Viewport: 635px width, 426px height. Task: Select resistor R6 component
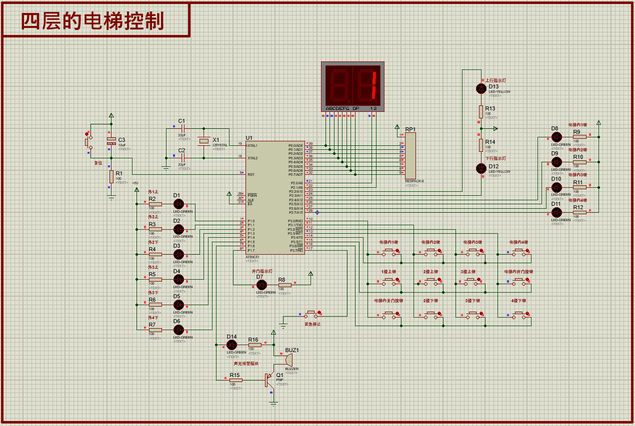coord(155,305)
